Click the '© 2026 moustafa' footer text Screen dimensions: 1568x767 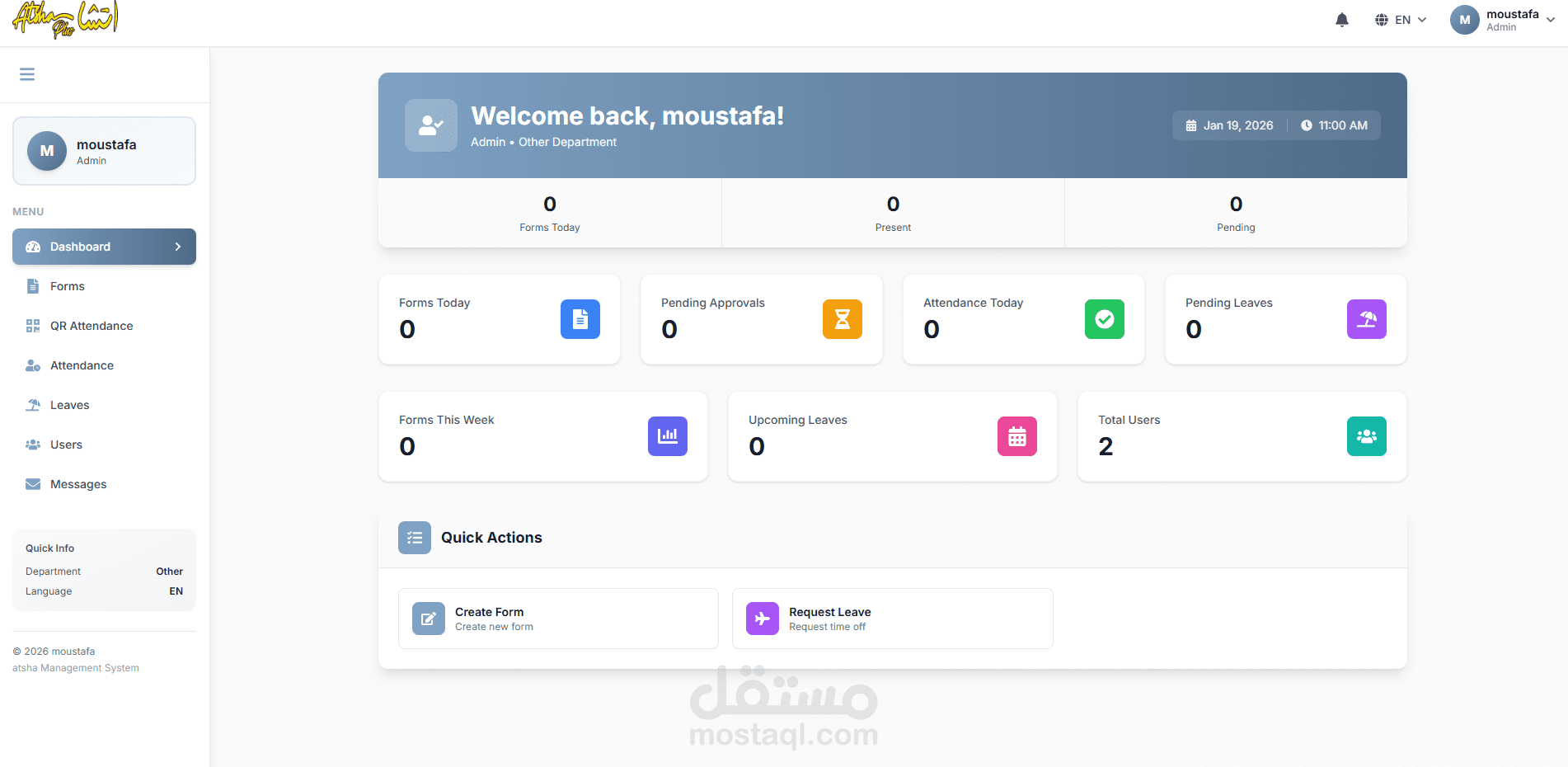click(x=54, y=652)
